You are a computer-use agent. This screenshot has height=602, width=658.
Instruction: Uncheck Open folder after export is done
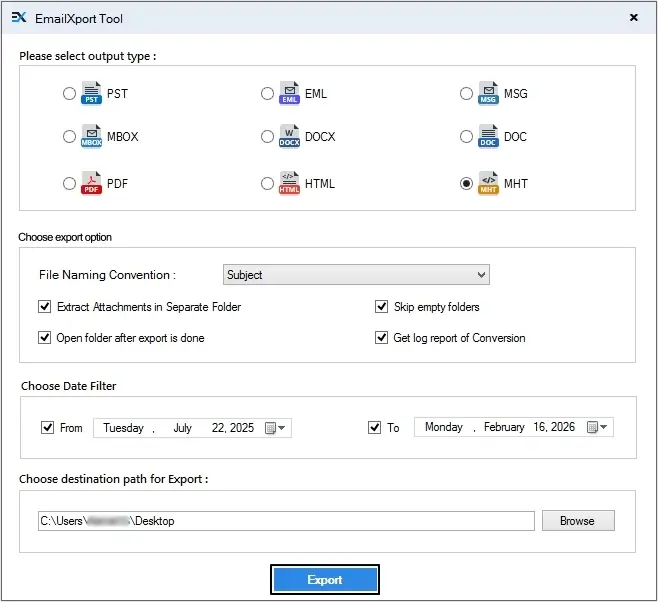point(45,338)
